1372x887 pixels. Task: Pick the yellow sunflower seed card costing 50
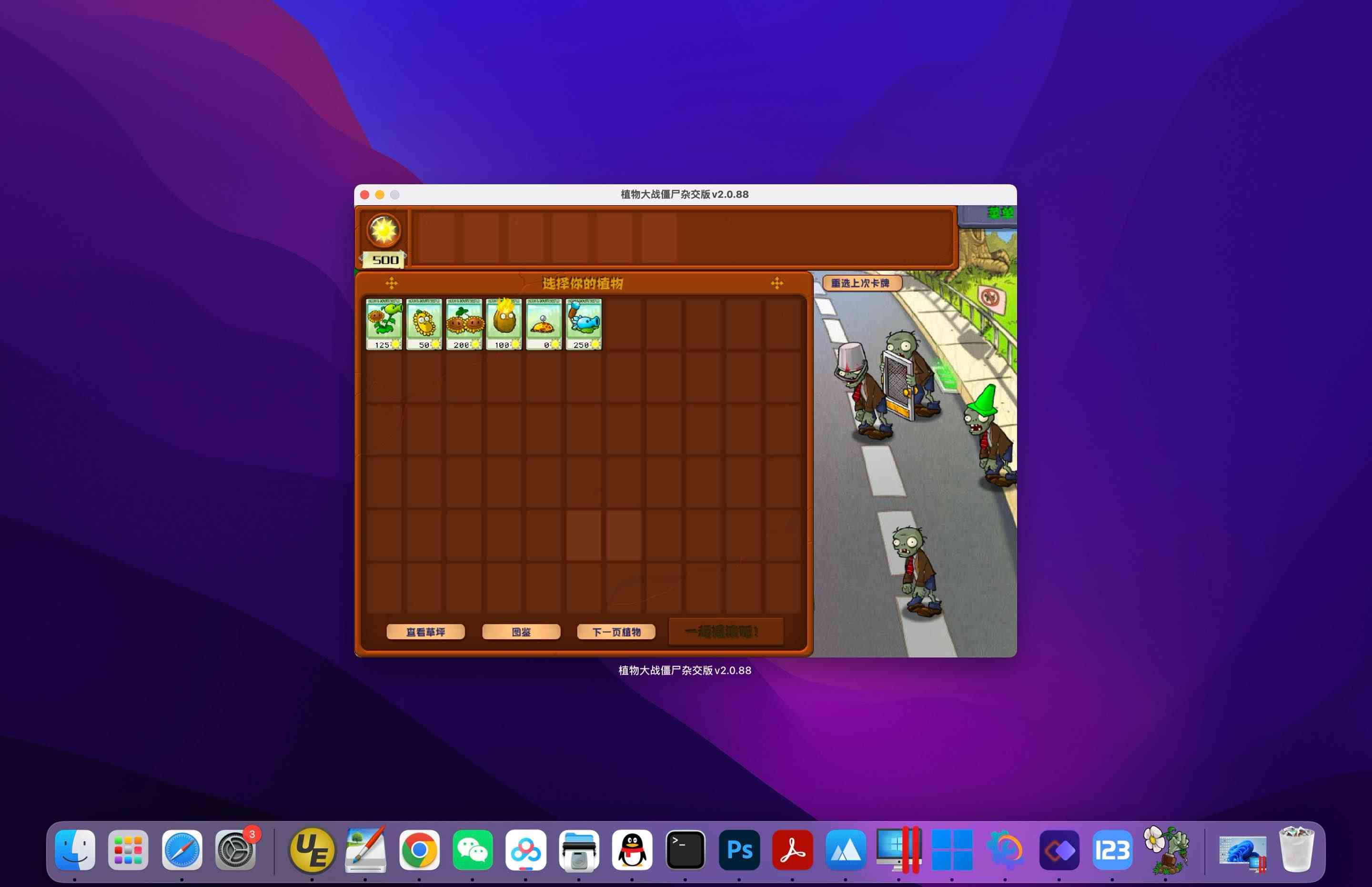click(x=424, y=324)
